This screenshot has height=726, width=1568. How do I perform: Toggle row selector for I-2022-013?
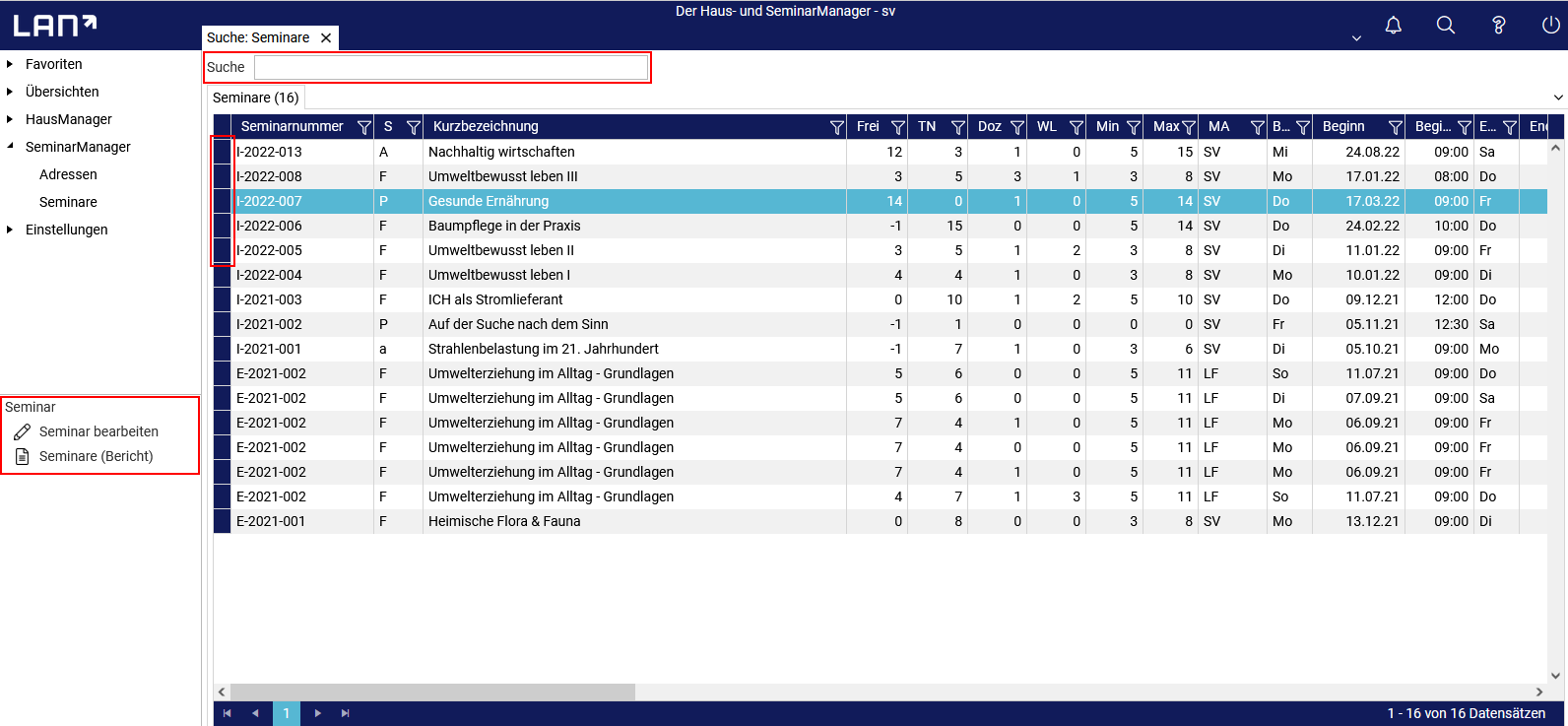coord(223,152)
